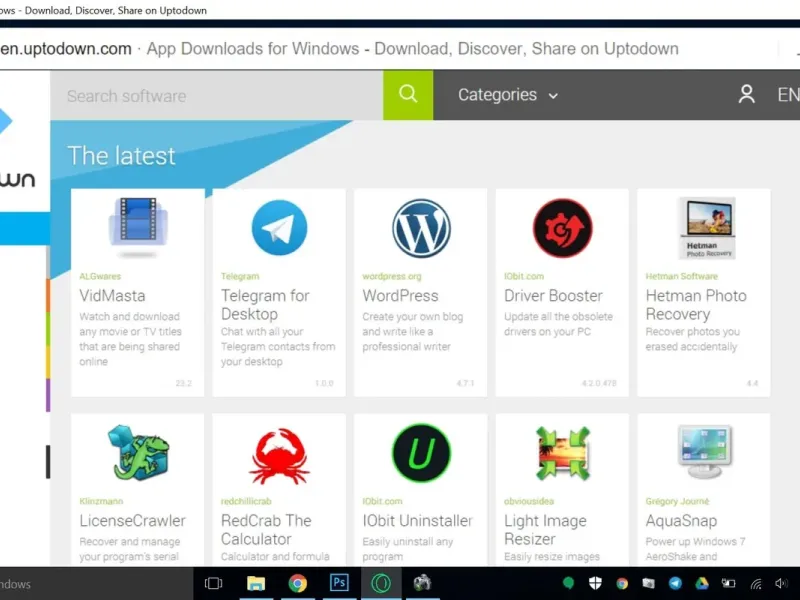Click the battery power tray icon
The image size is (800, 600).
click(x=729, y=583)
